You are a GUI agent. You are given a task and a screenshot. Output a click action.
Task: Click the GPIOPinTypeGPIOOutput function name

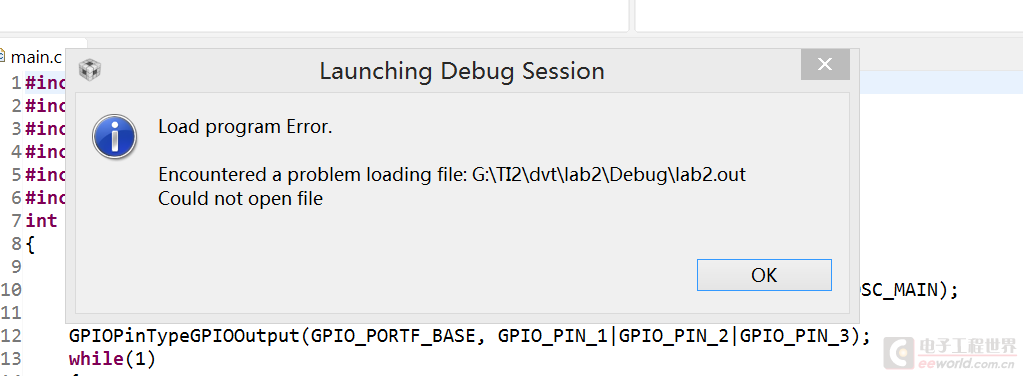(x=185, y=336)
